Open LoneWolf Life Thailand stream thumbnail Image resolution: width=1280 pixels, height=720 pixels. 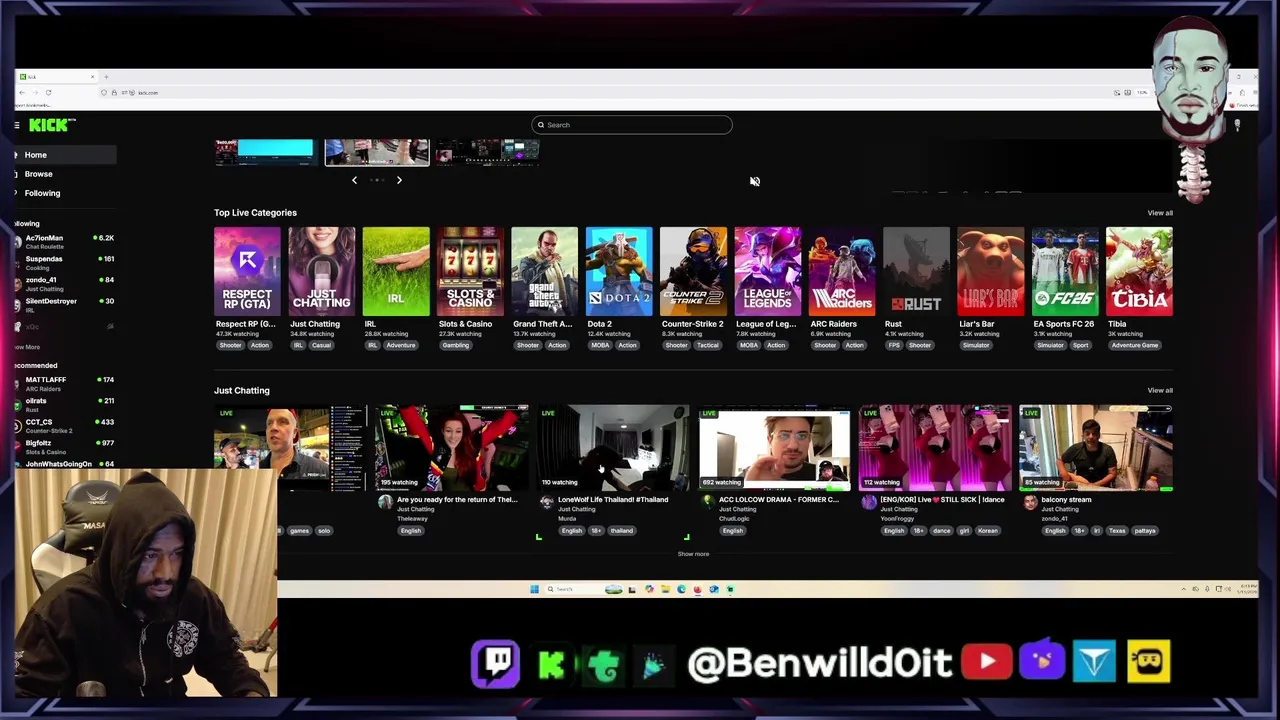coord(613,448)
